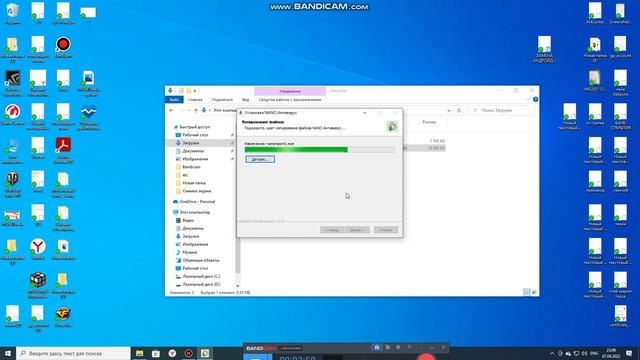Open the notification center in the tray
The image size is (640, 360).
[x=629, y=353]
